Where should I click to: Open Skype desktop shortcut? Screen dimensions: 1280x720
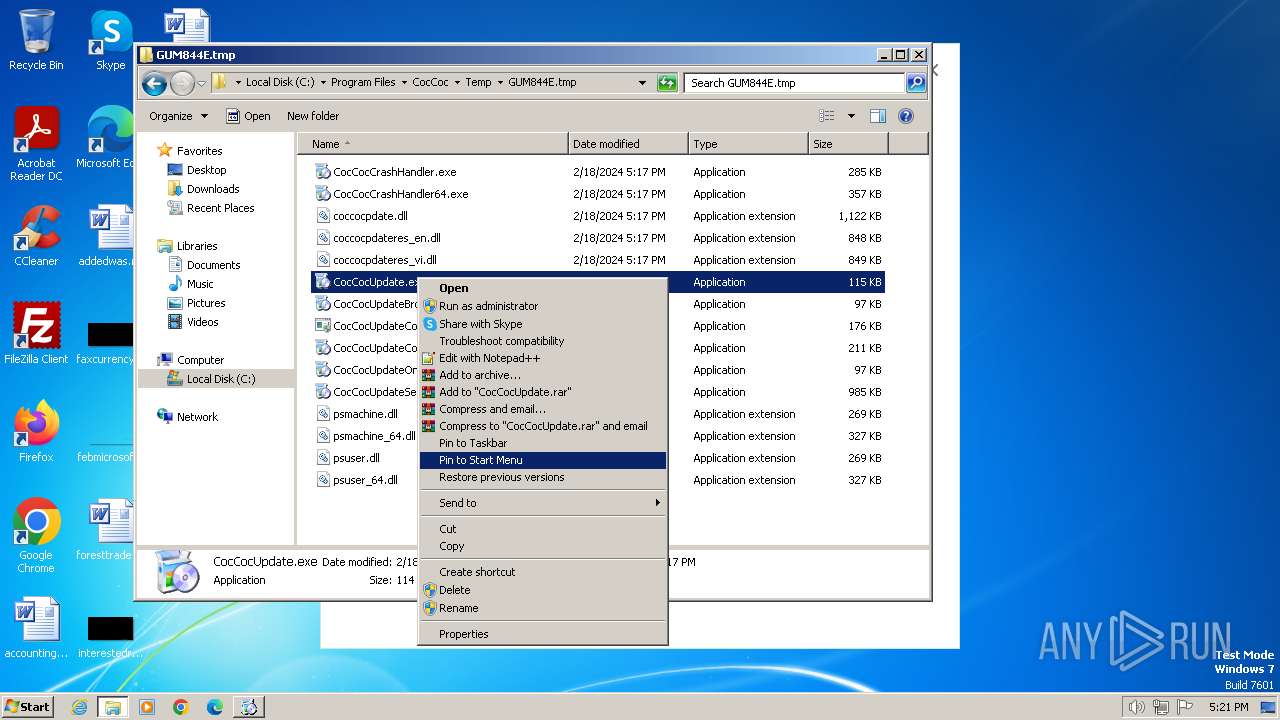110,40
